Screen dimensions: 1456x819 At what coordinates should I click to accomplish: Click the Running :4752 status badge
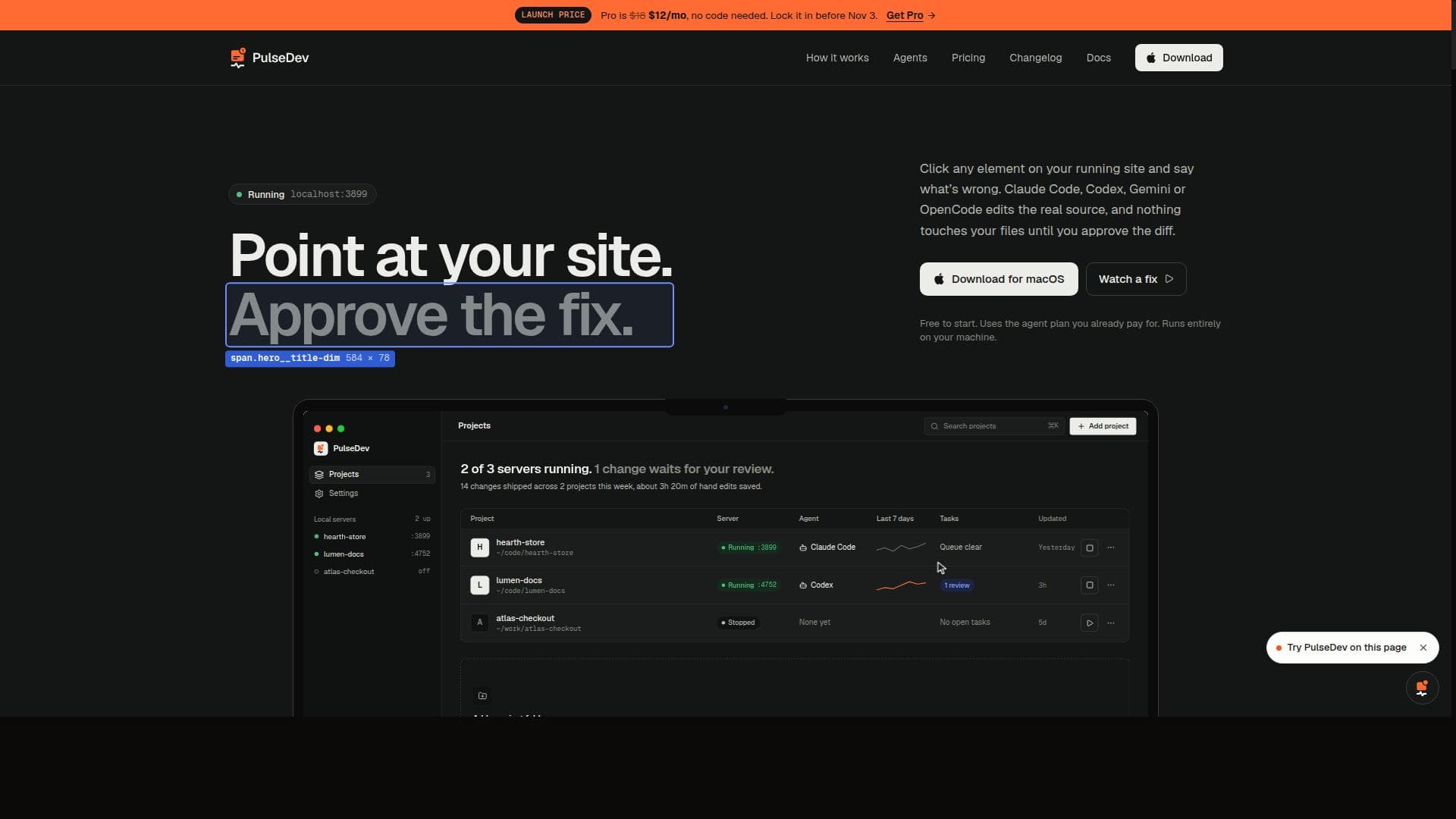pyautogui.click(x=748, y=585)
